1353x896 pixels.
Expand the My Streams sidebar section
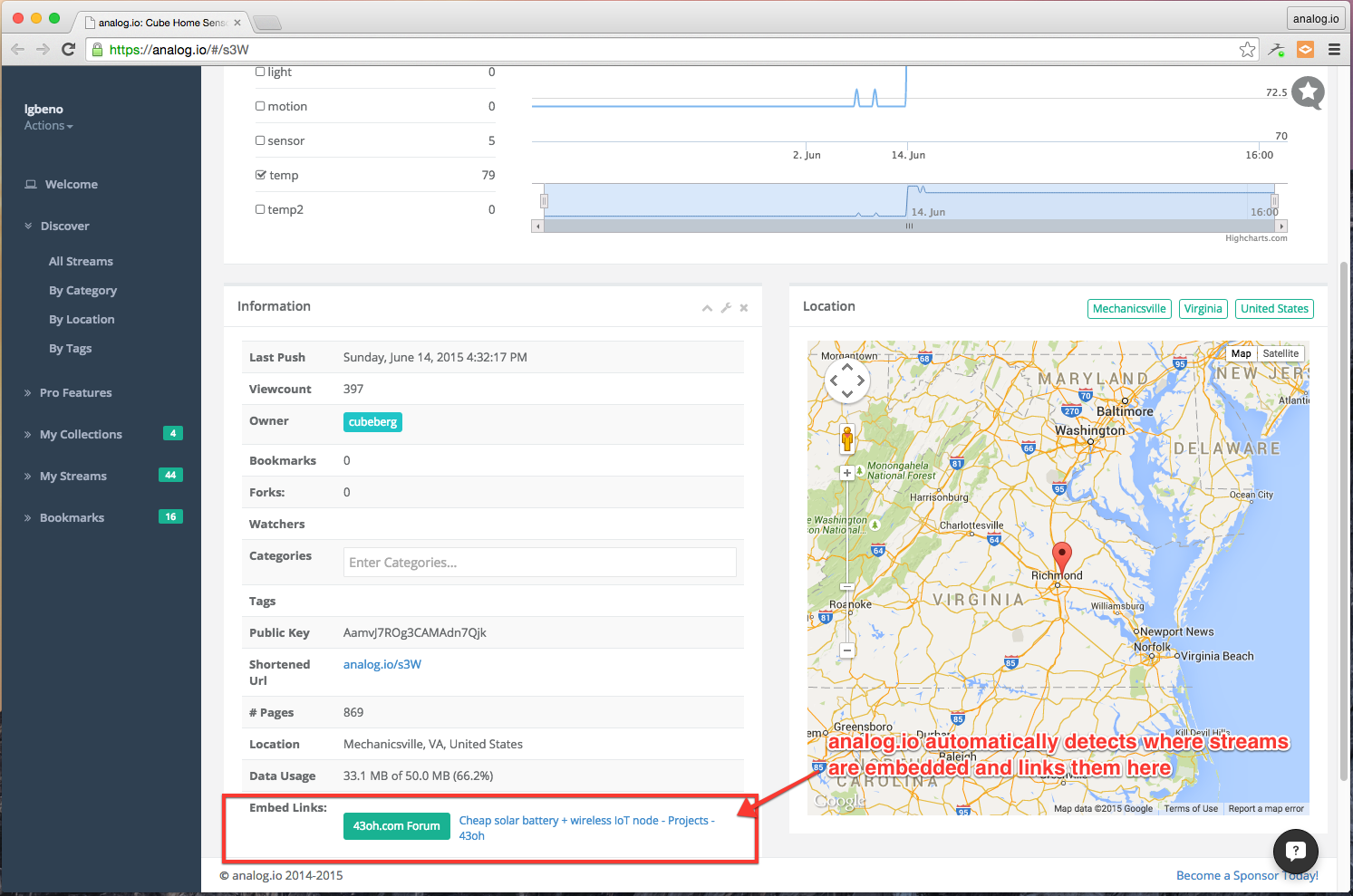(65, 476)
